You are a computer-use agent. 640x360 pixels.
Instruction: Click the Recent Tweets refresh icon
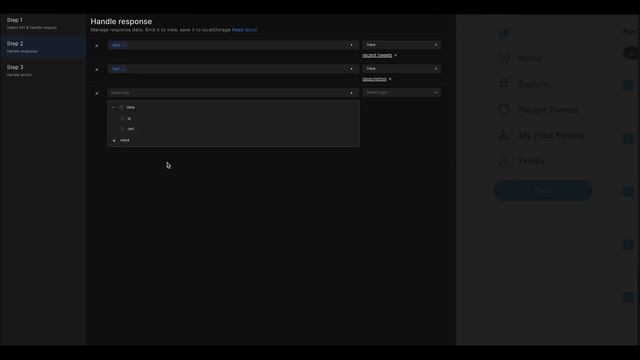[504, 110]
